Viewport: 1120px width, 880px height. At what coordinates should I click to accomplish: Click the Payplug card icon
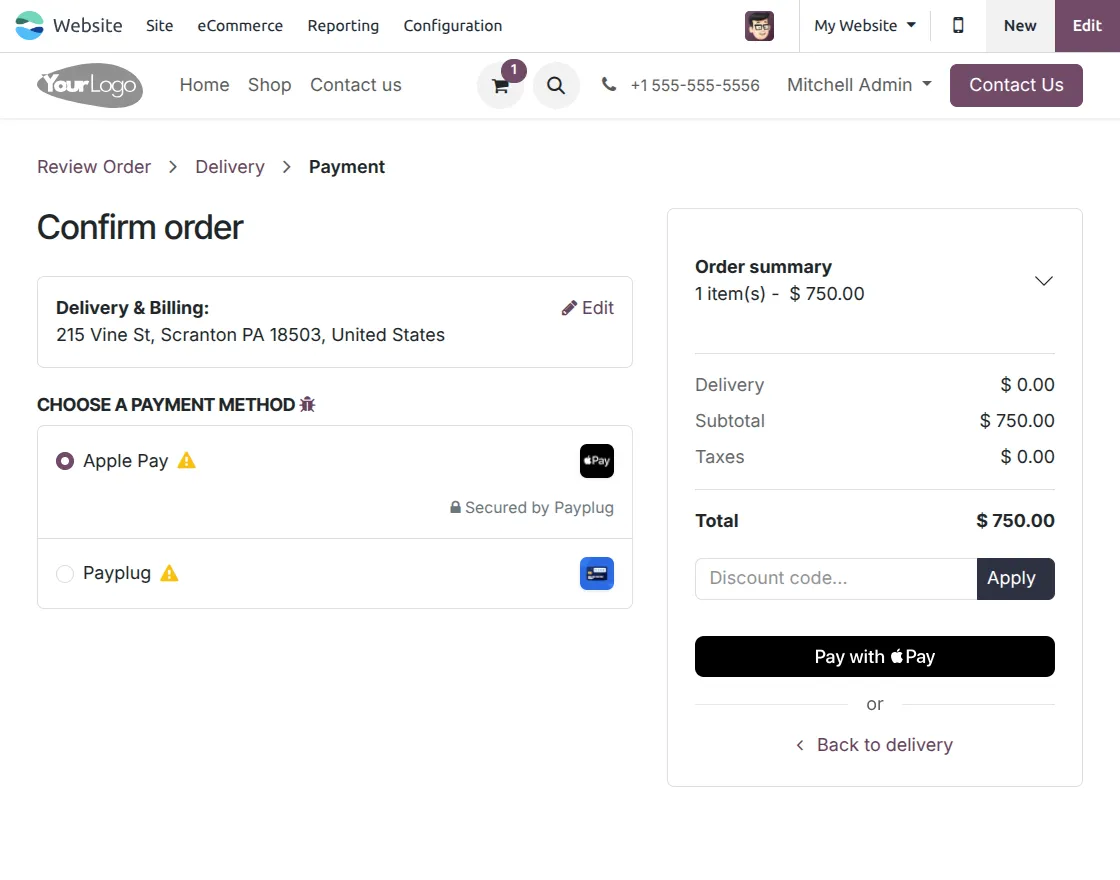pos(596,573)
